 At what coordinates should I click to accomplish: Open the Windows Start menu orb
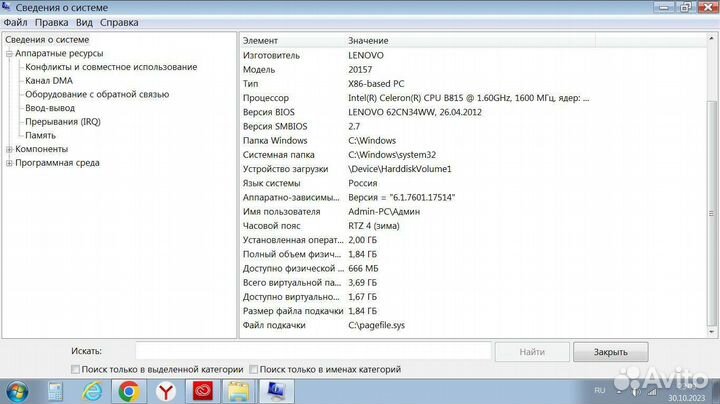click(17, 392)
